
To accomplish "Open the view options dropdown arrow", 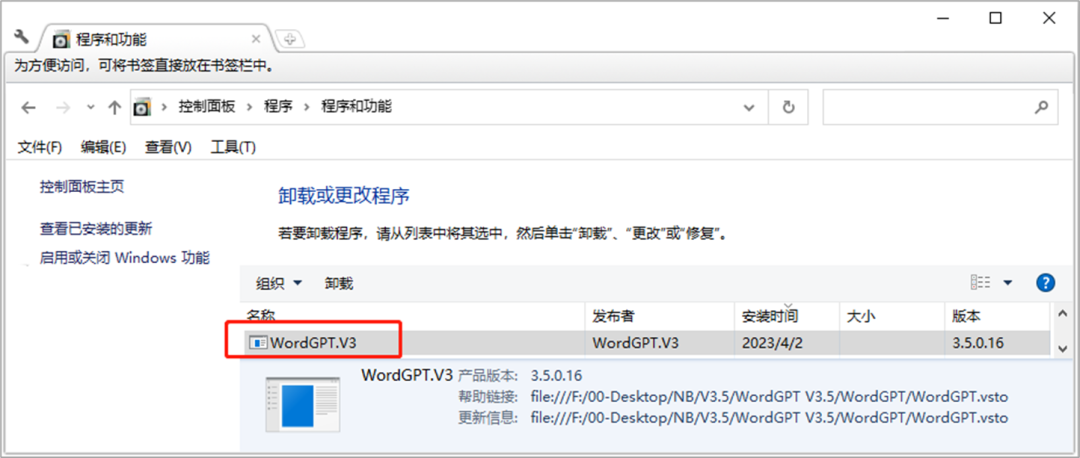I will 1008,282.
